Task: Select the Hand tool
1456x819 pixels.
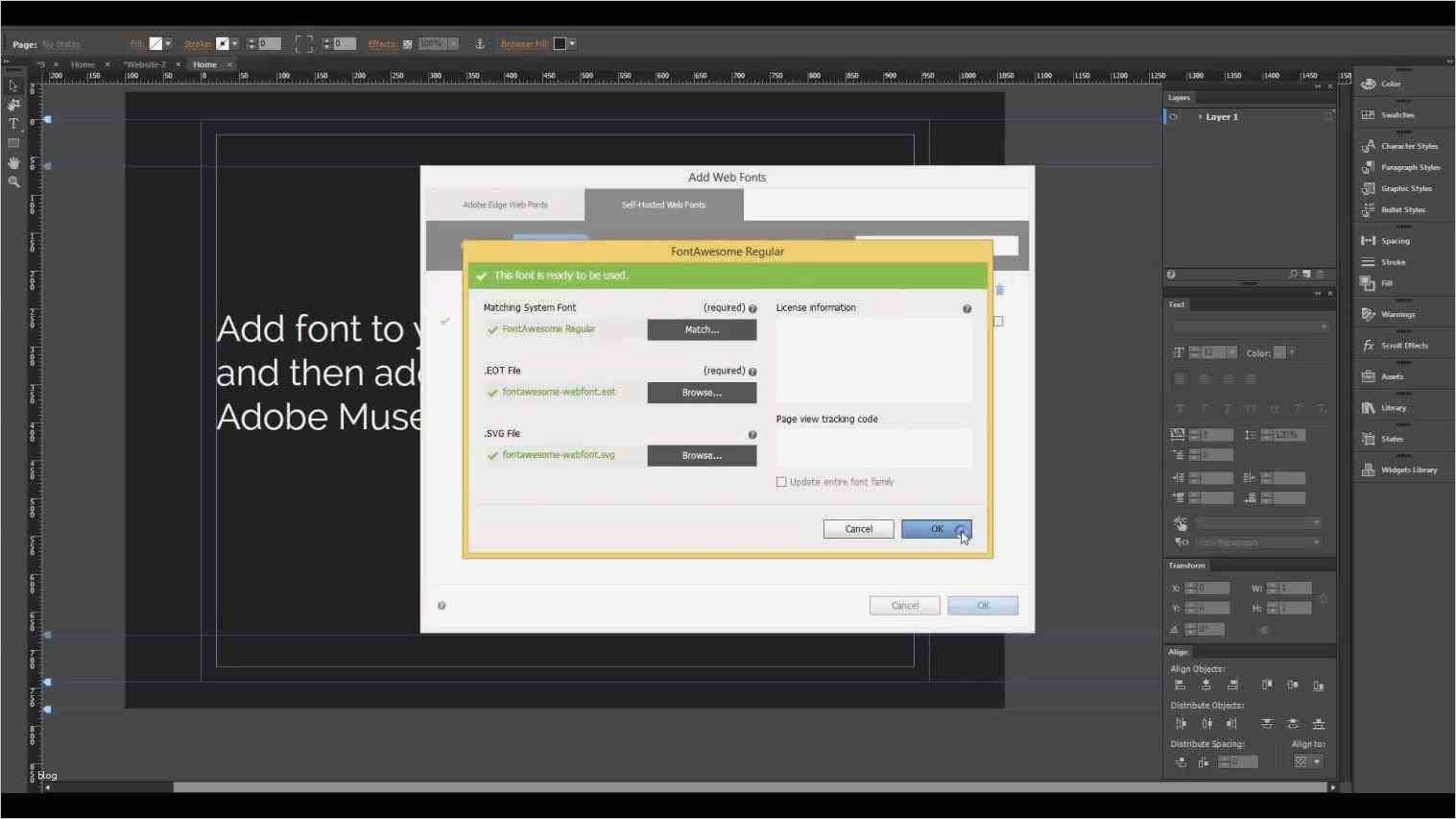Action: click(x=13, y=162)
